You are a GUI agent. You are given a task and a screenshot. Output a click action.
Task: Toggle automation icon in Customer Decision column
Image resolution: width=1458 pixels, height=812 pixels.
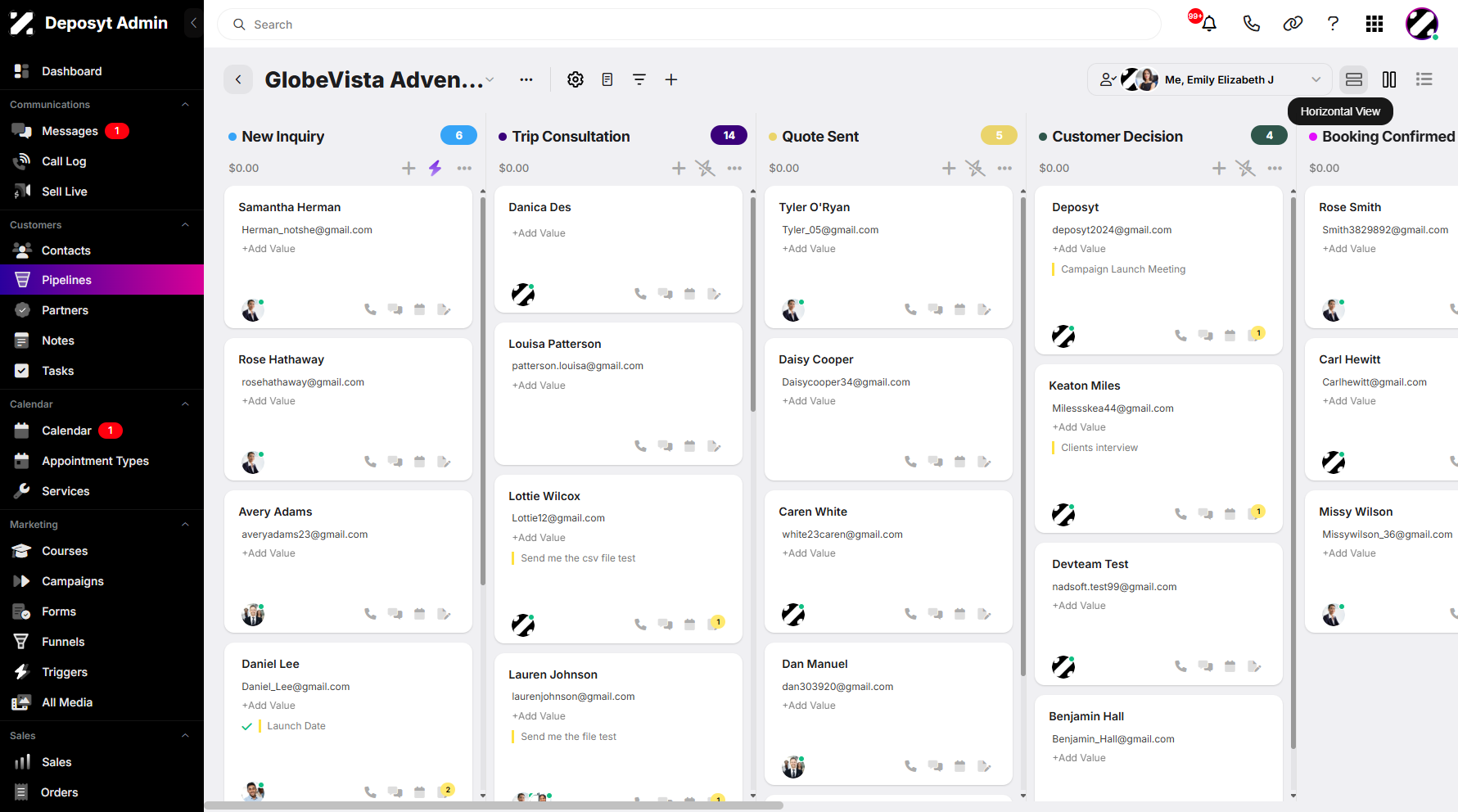pos(1246,168)
